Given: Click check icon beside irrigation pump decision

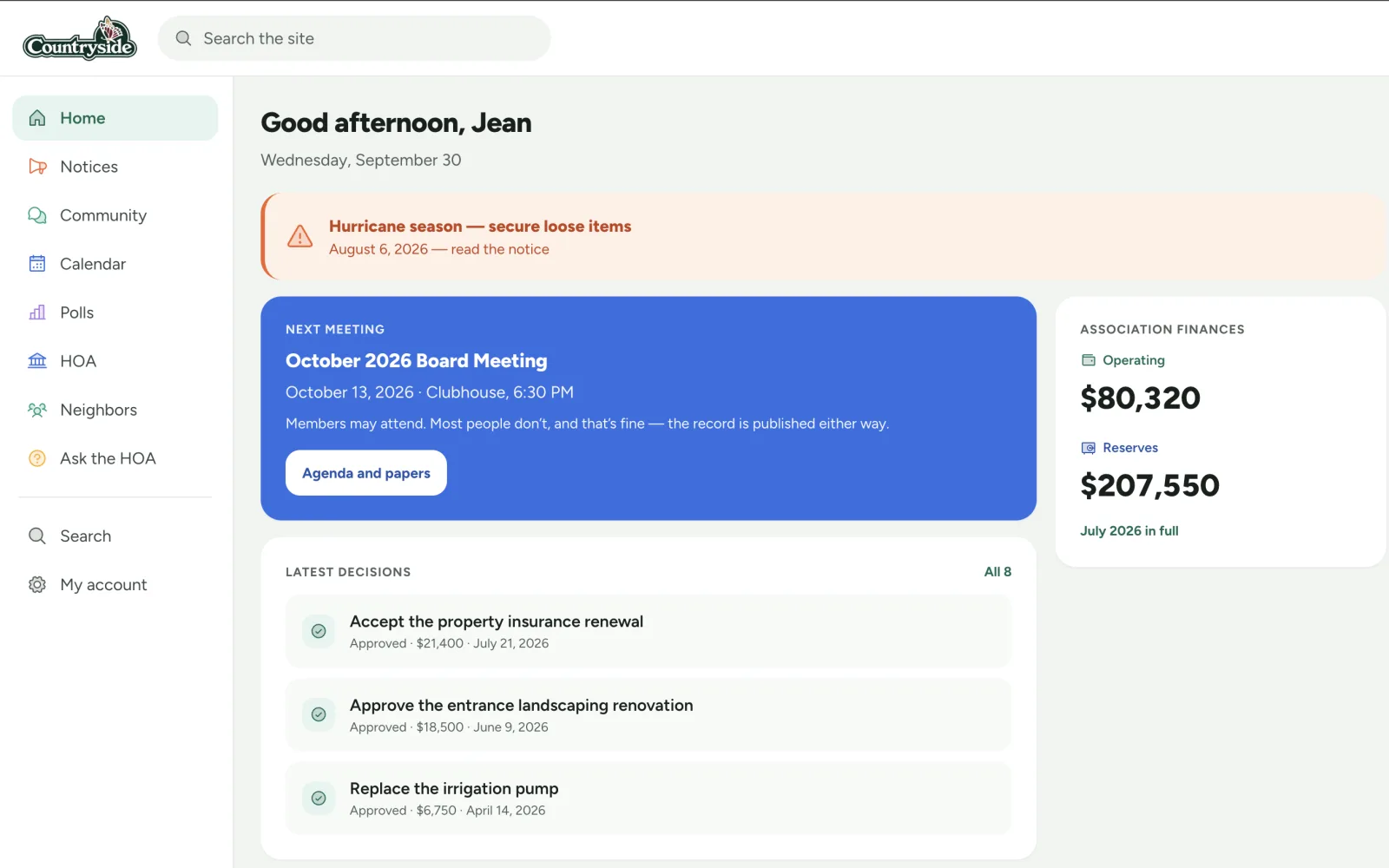Looking at the screenshot, I should [x=319, y=798].
